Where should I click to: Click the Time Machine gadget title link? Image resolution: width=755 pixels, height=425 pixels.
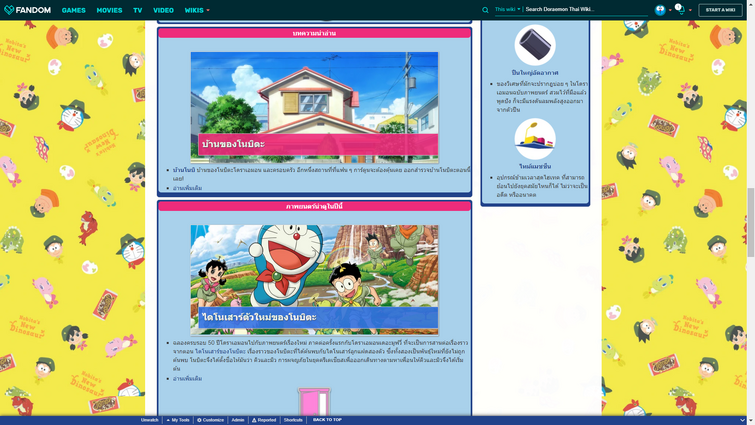pos(535,167)
